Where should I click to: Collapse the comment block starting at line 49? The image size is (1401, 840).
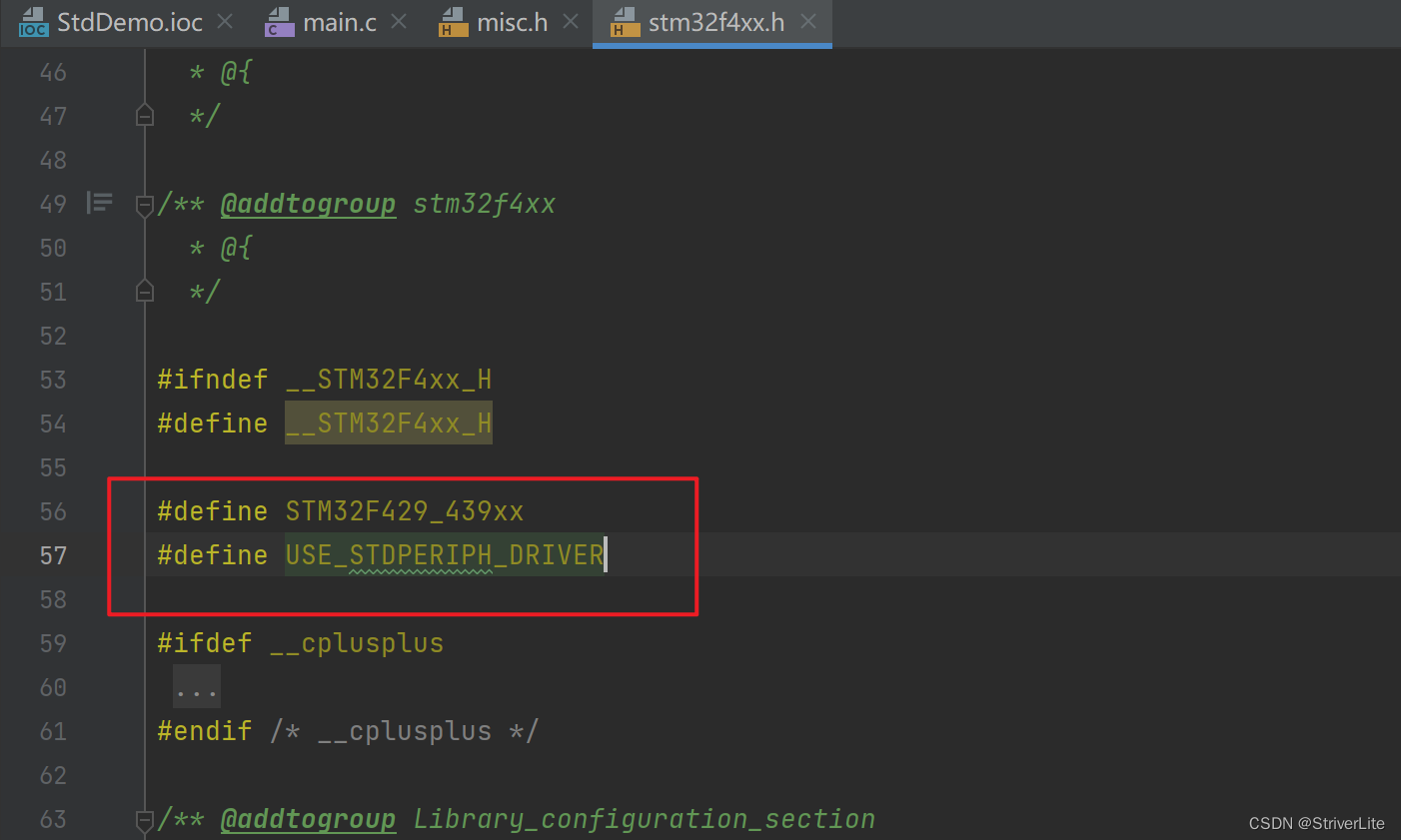145,205
